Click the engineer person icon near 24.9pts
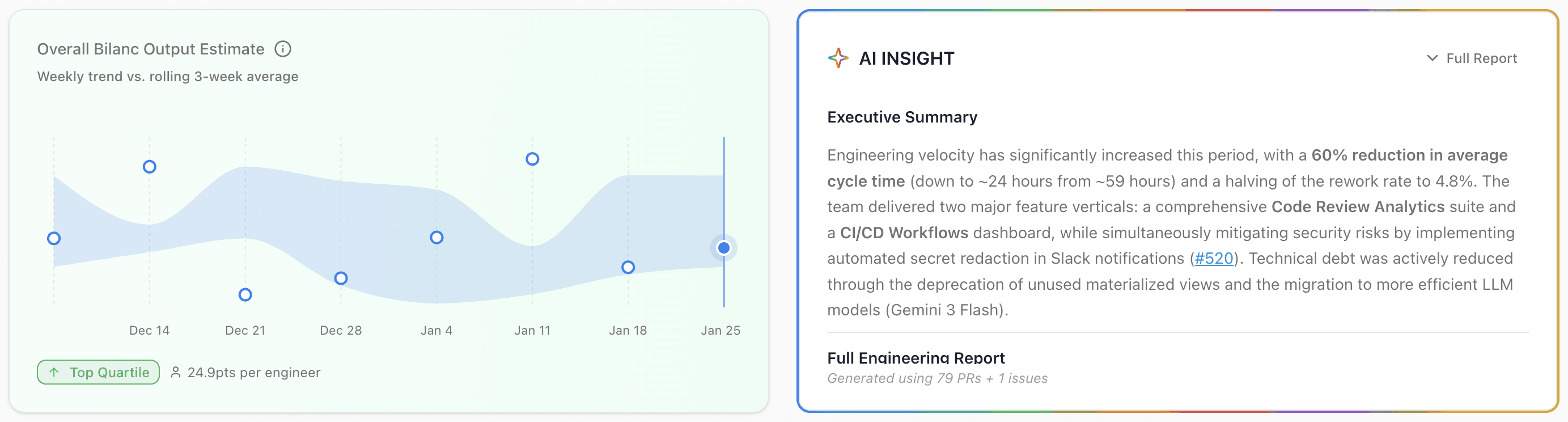This screenshot has width=1568, height=422. [176, 372]
